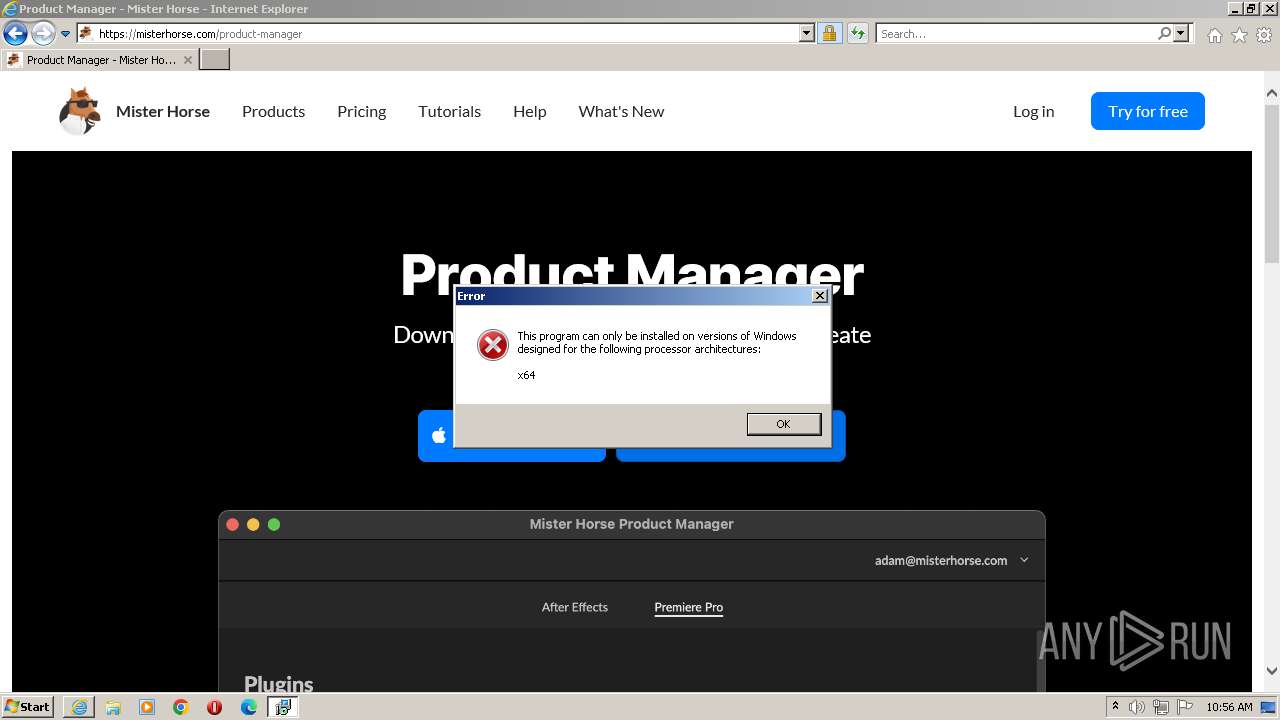Screen dimensions: 1280x720
Task: Open the search provider dropdown
Action: [x=1181, y=33]
